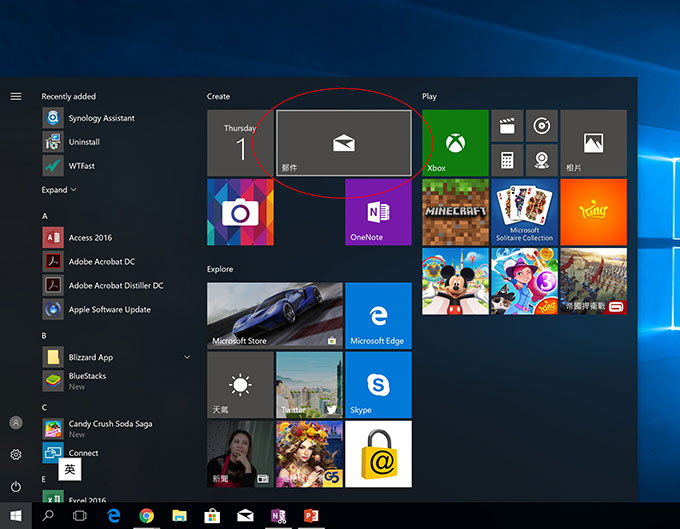The width and height of the screenshot is (680, 529).
Task: Click the Play group heading
Action: click(x=429, y=96)
